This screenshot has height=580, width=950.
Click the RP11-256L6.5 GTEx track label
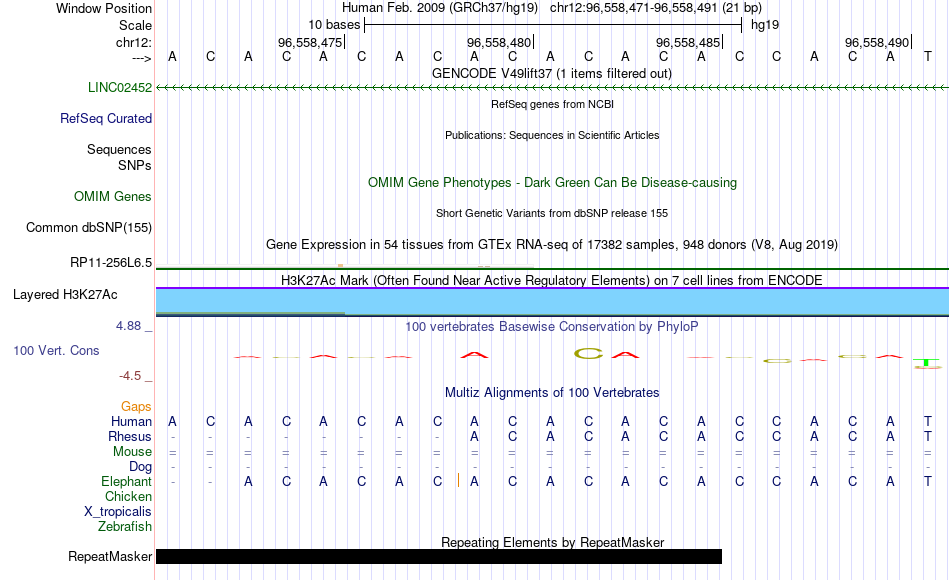coord(111,262)
